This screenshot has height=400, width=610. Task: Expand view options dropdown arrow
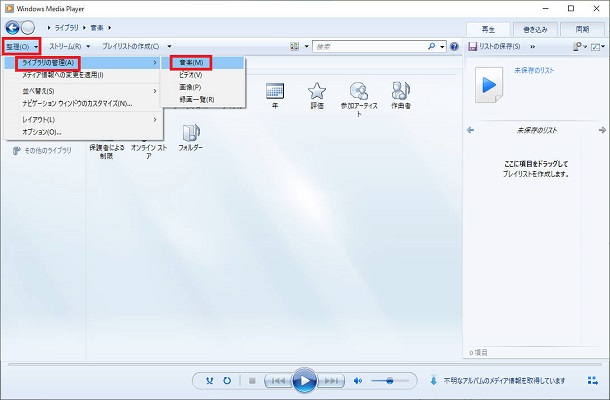307,47
